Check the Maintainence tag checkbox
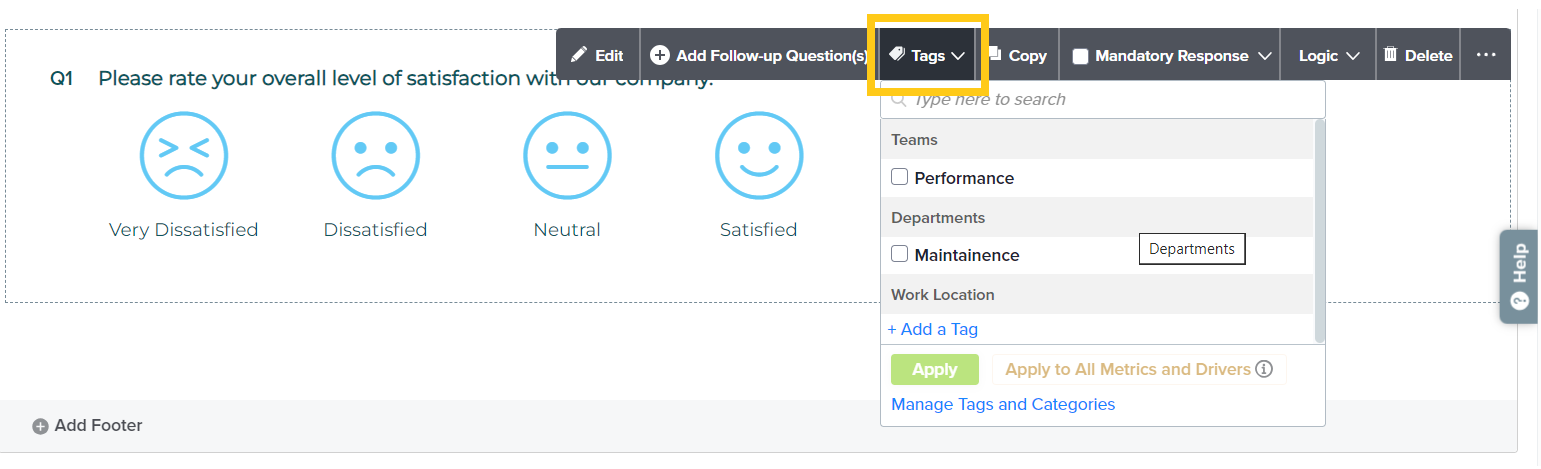Viewport: 1541px width, 469px height. click(x=900, y=254)
